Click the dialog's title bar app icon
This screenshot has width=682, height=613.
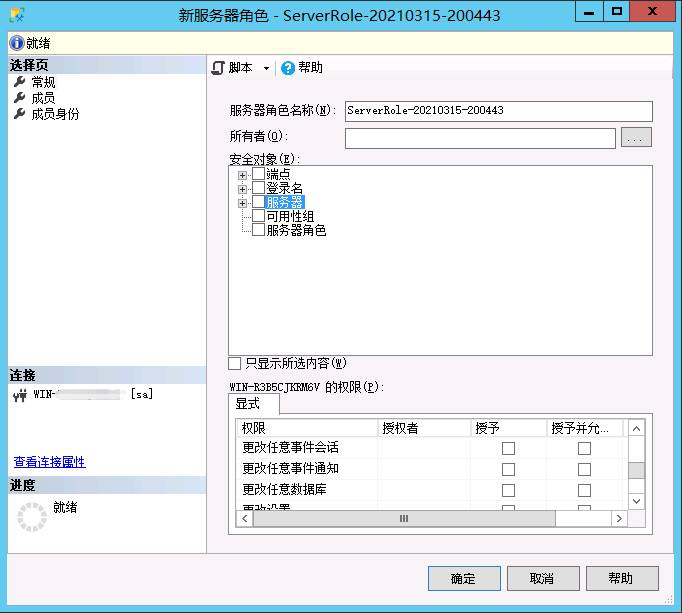tap(17, 16)
